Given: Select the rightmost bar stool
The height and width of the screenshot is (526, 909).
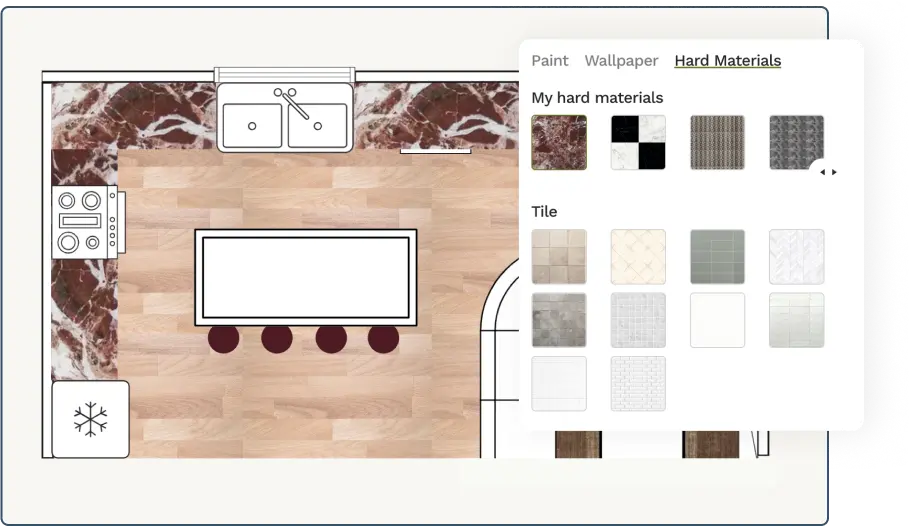Looking at the screenshot, I should click(x=383, y=338).
